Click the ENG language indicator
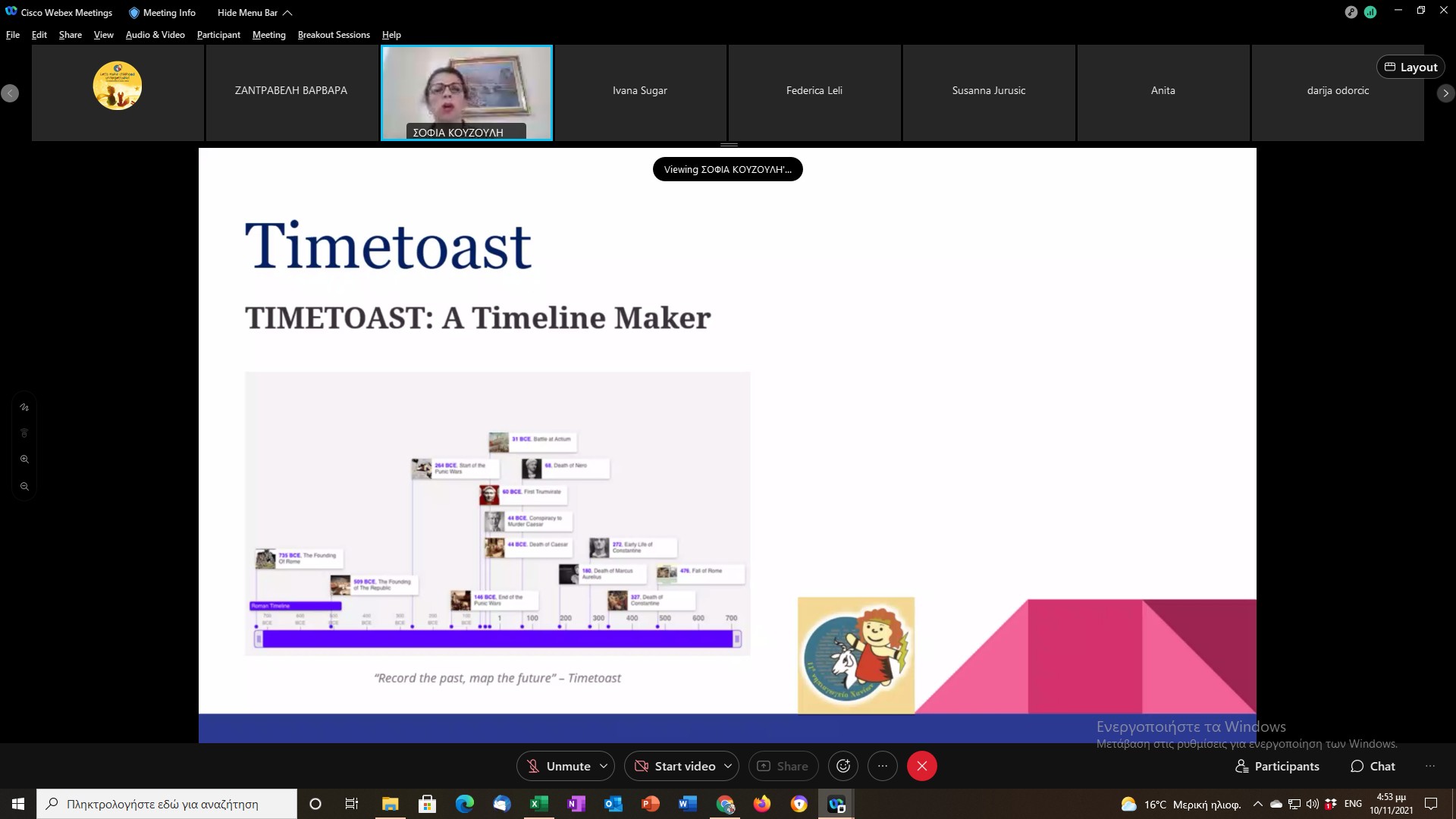1456x819 pixels. pyautogui.click(x=1353, y=804)
